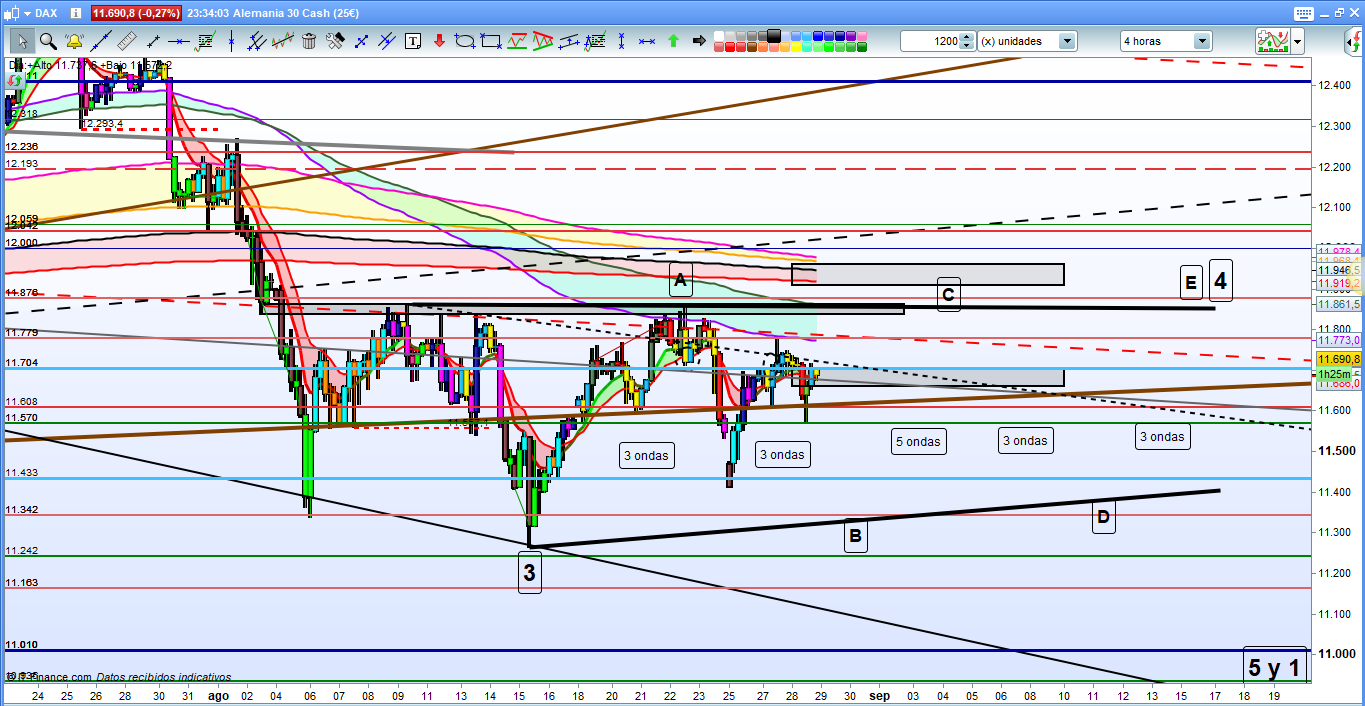The height and width of the screenshot is (706, 1365).
Task: Select the ellipse drawing tool
Action: coord(465,41)
